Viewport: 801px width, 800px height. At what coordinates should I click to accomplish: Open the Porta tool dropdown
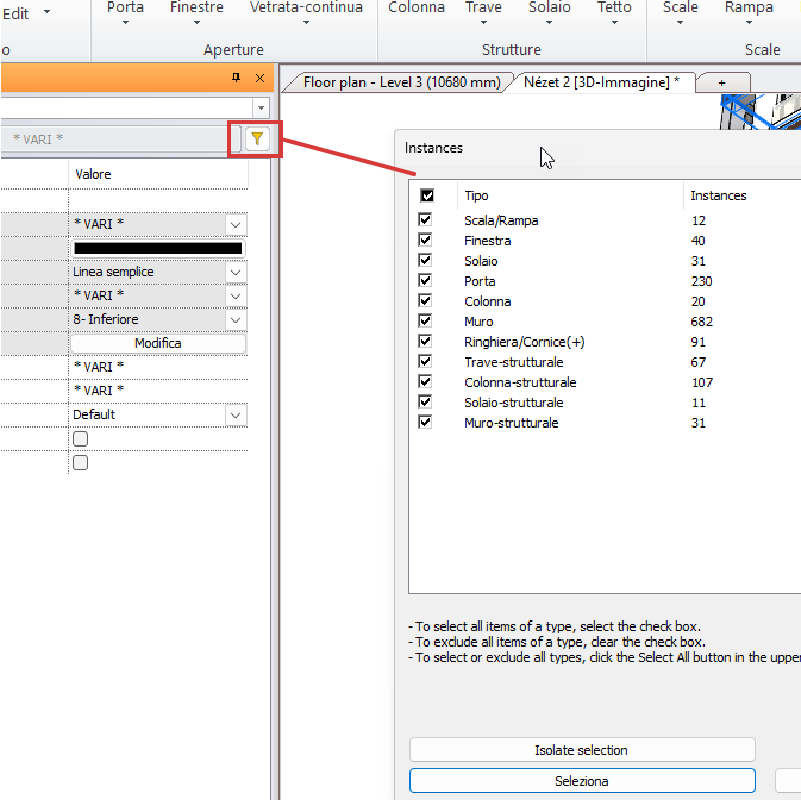(x=125, y=22)
